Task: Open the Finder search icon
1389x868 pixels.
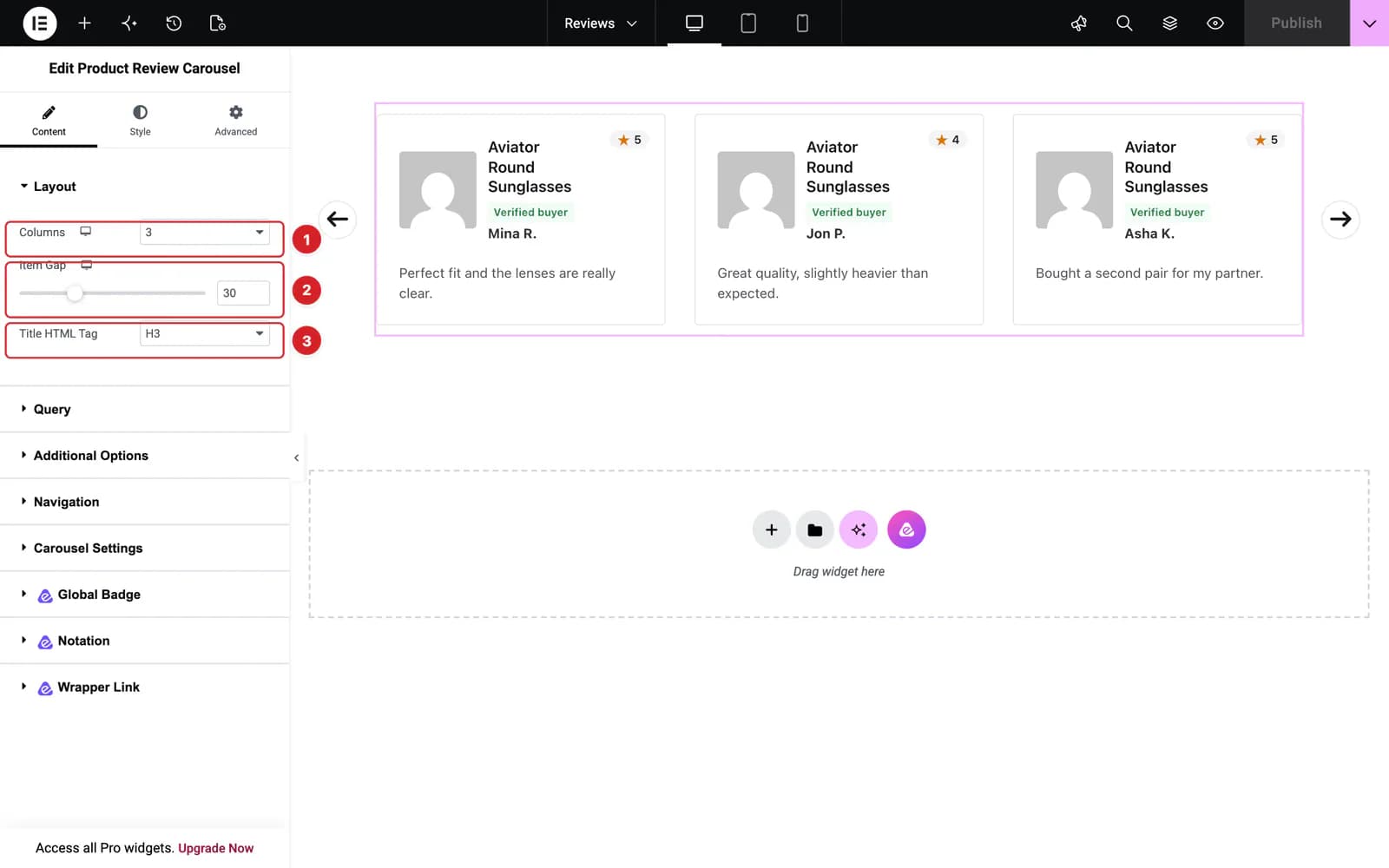Action: [x=1124, y=23]
